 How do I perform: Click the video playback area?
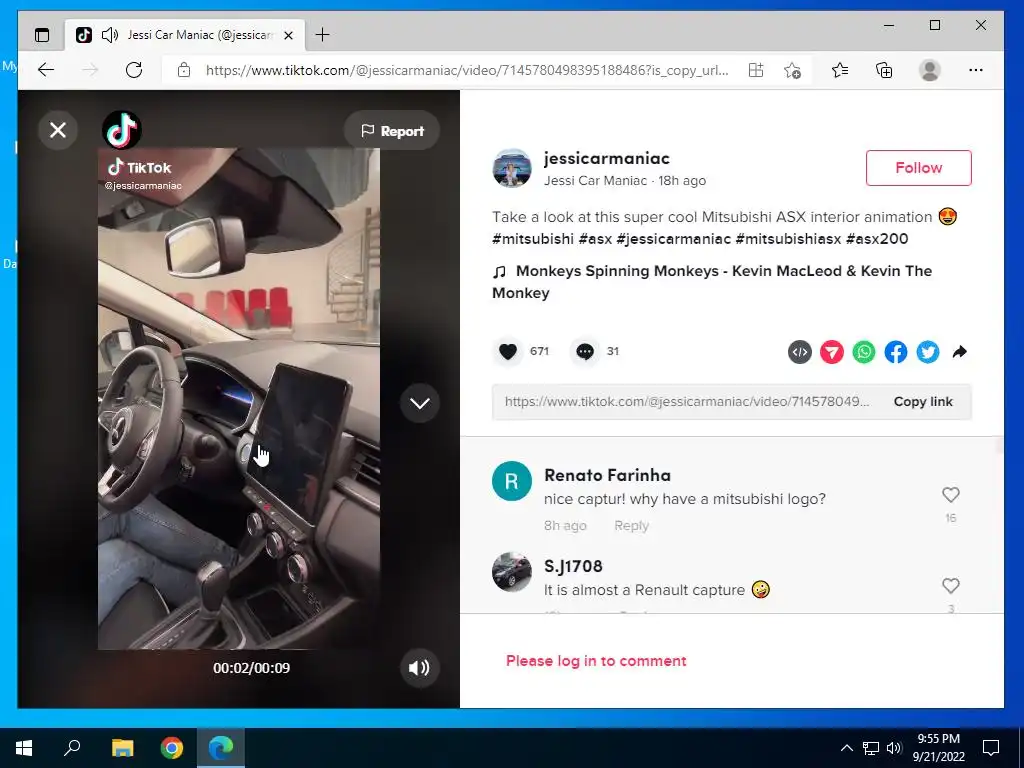239,398
